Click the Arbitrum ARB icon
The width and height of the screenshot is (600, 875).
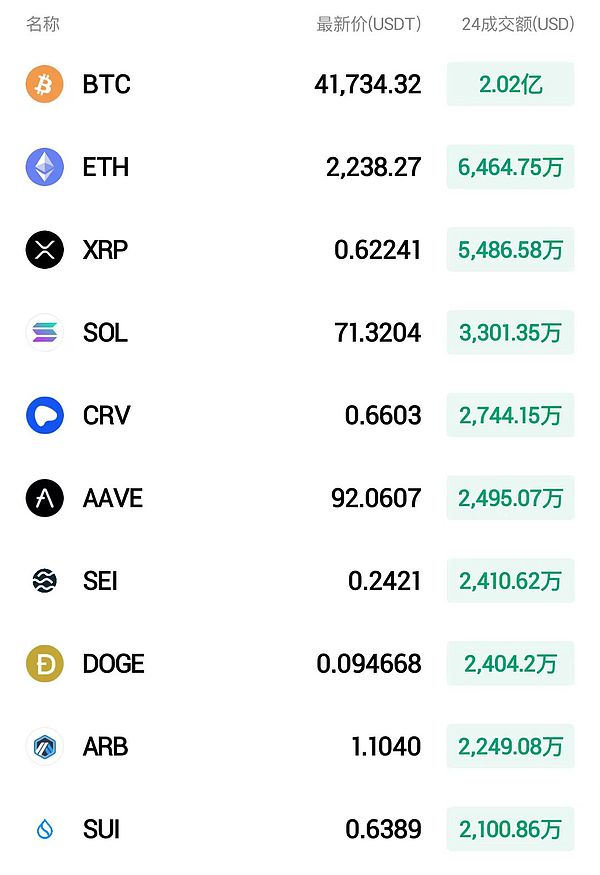(44, 746)
